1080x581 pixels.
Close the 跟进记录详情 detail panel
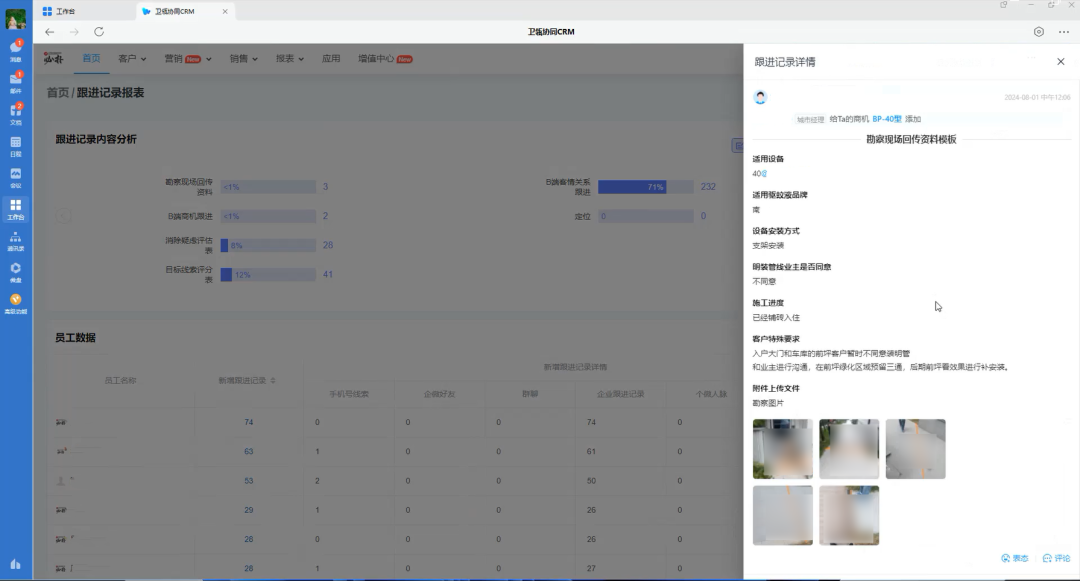tap(1061, 62)
